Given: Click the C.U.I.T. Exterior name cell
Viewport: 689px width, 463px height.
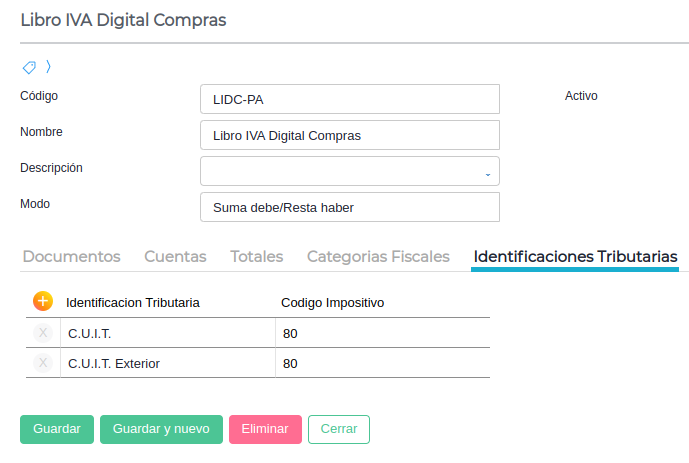Looking at the screenshot, I should click(167, 363).
